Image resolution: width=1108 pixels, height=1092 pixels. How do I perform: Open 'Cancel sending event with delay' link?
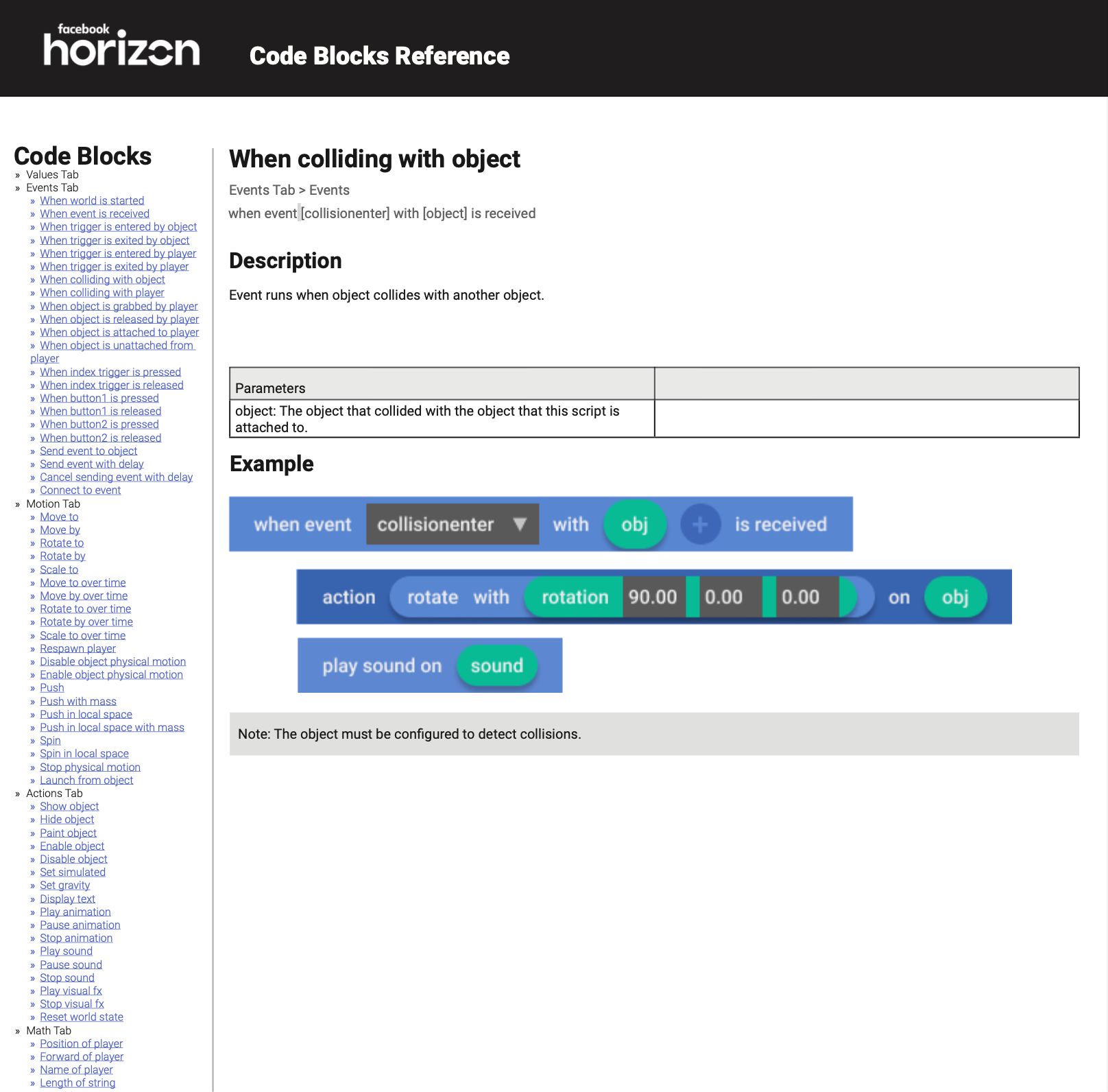(117, 477)
